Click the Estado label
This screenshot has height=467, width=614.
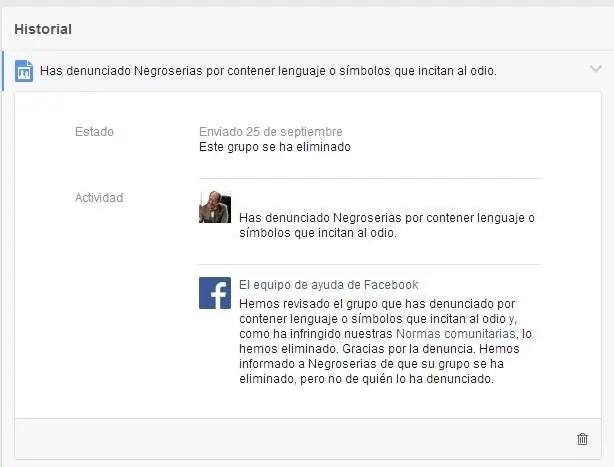point(94,132)
